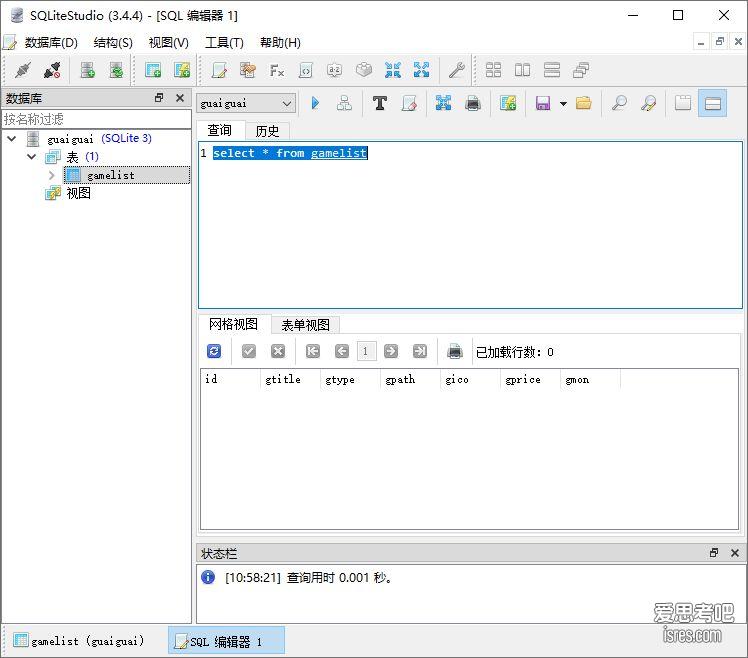Open configuration with the wrench icon
Viewport: 748px width, 658px height.
(457, 70)
